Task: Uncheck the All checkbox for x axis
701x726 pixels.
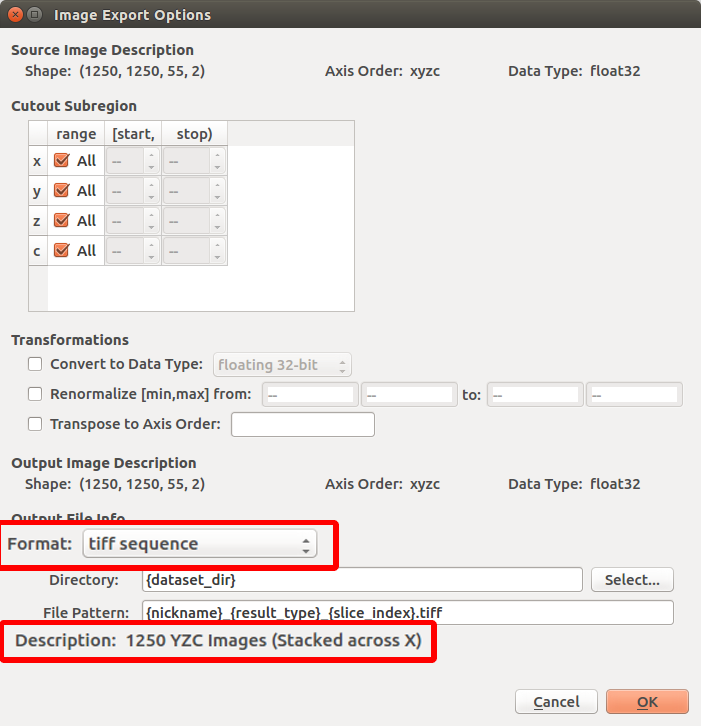Action: point(62,161)
